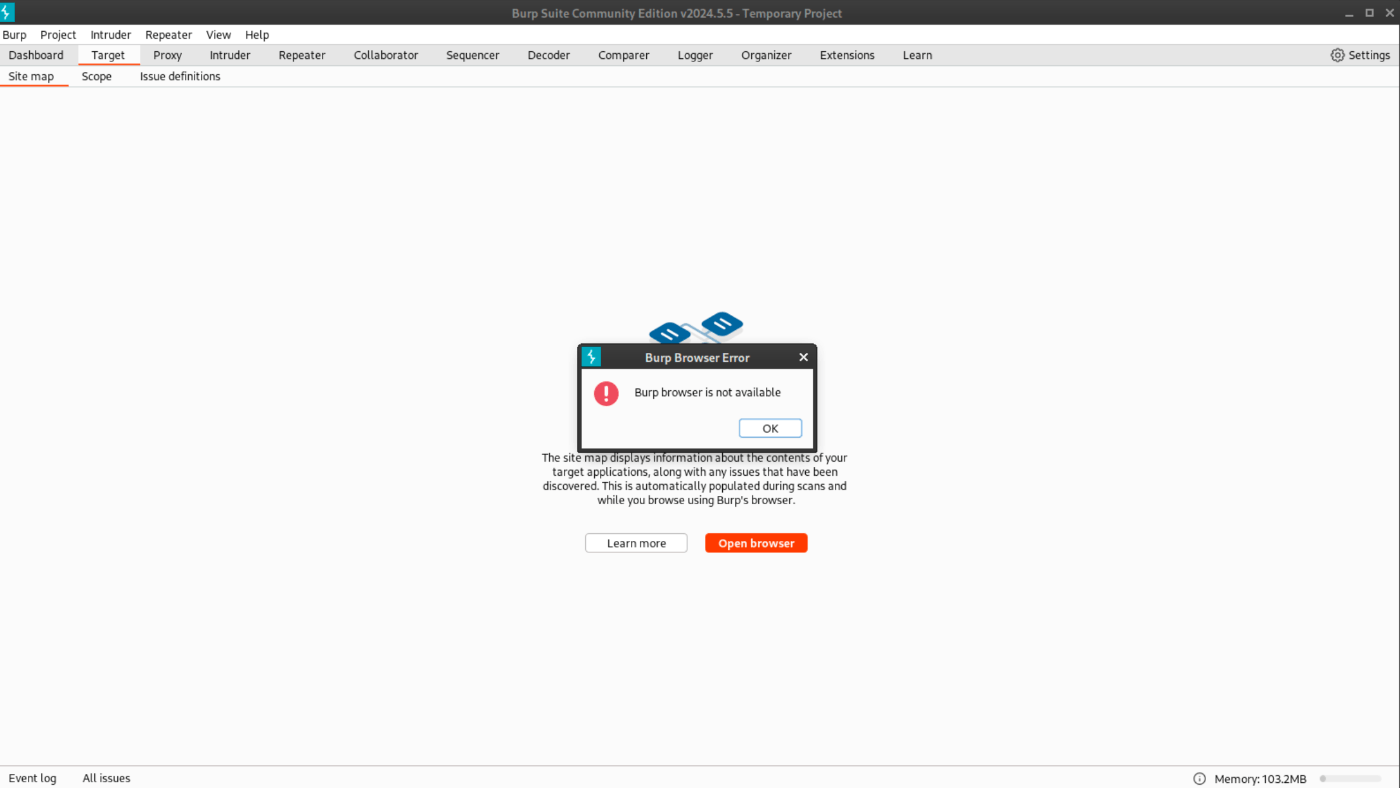Screen dimensions: 1400x788
Task: Click the red error exclamation icon
Action: (606, 393)
